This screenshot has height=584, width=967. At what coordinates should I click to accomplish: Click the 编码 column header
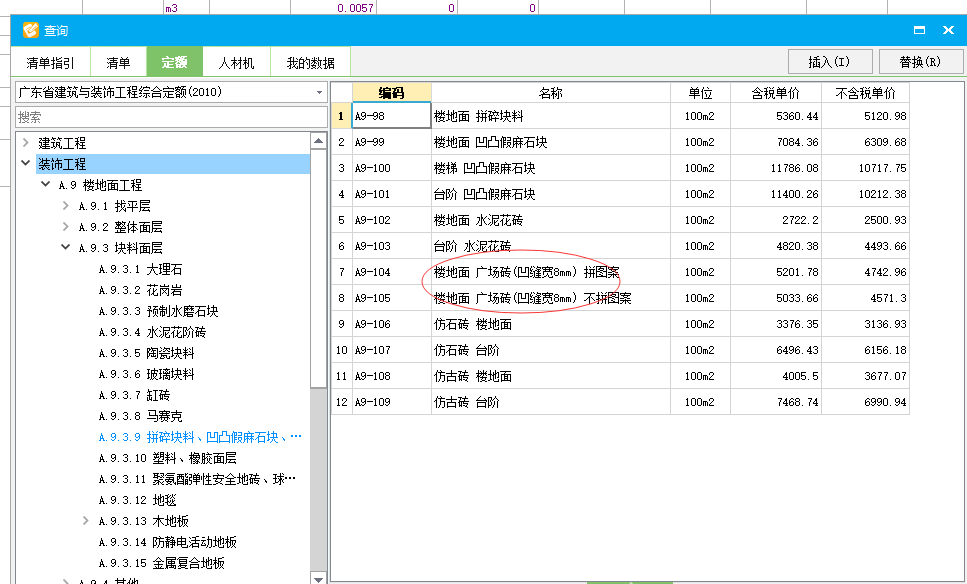click(392, 93)
